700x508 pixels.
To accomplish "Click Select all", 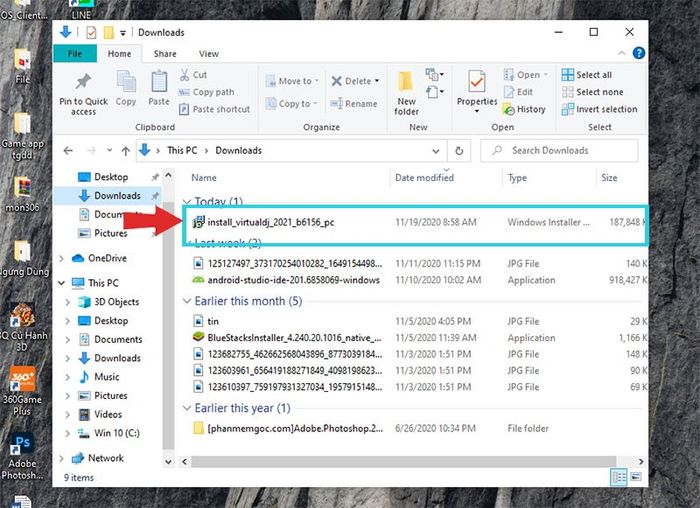I will tap(587, 75).
